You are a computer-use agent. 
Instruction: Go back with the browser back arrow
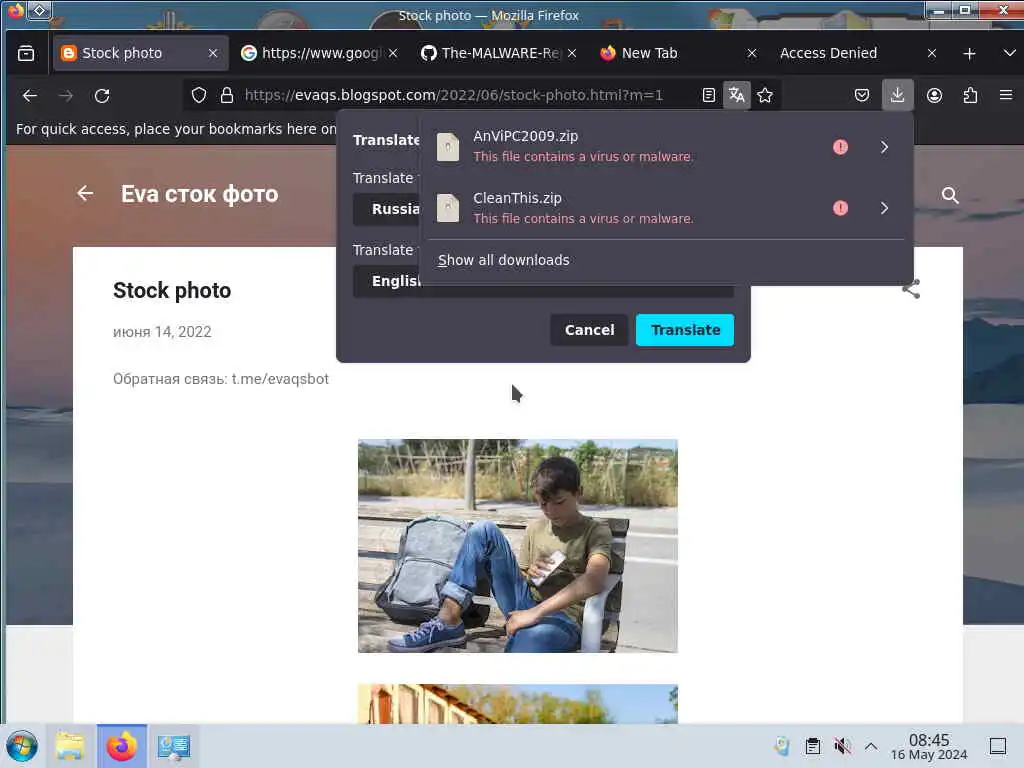(x=29, y=96)
